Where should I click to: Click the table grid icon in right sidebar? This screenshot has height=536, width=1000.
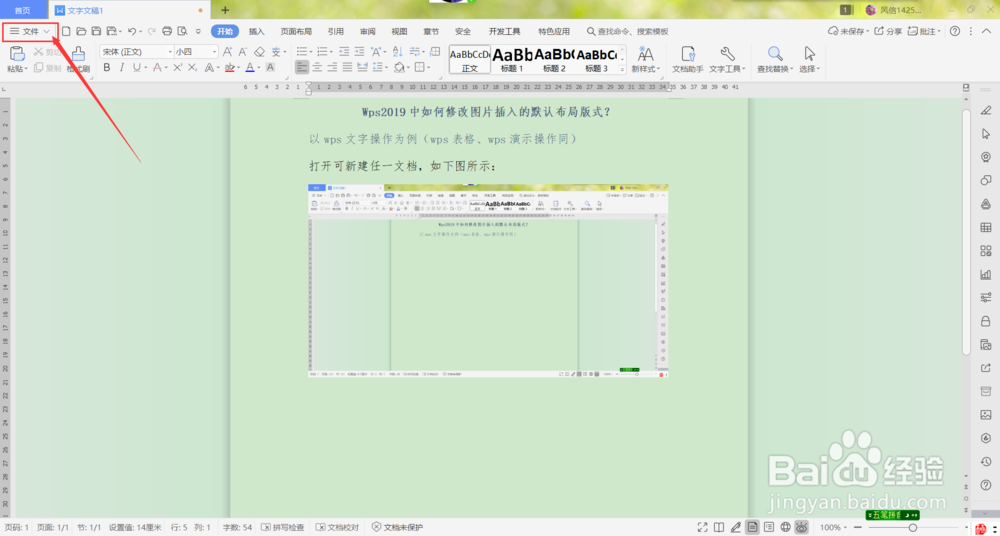coord(985,227)
